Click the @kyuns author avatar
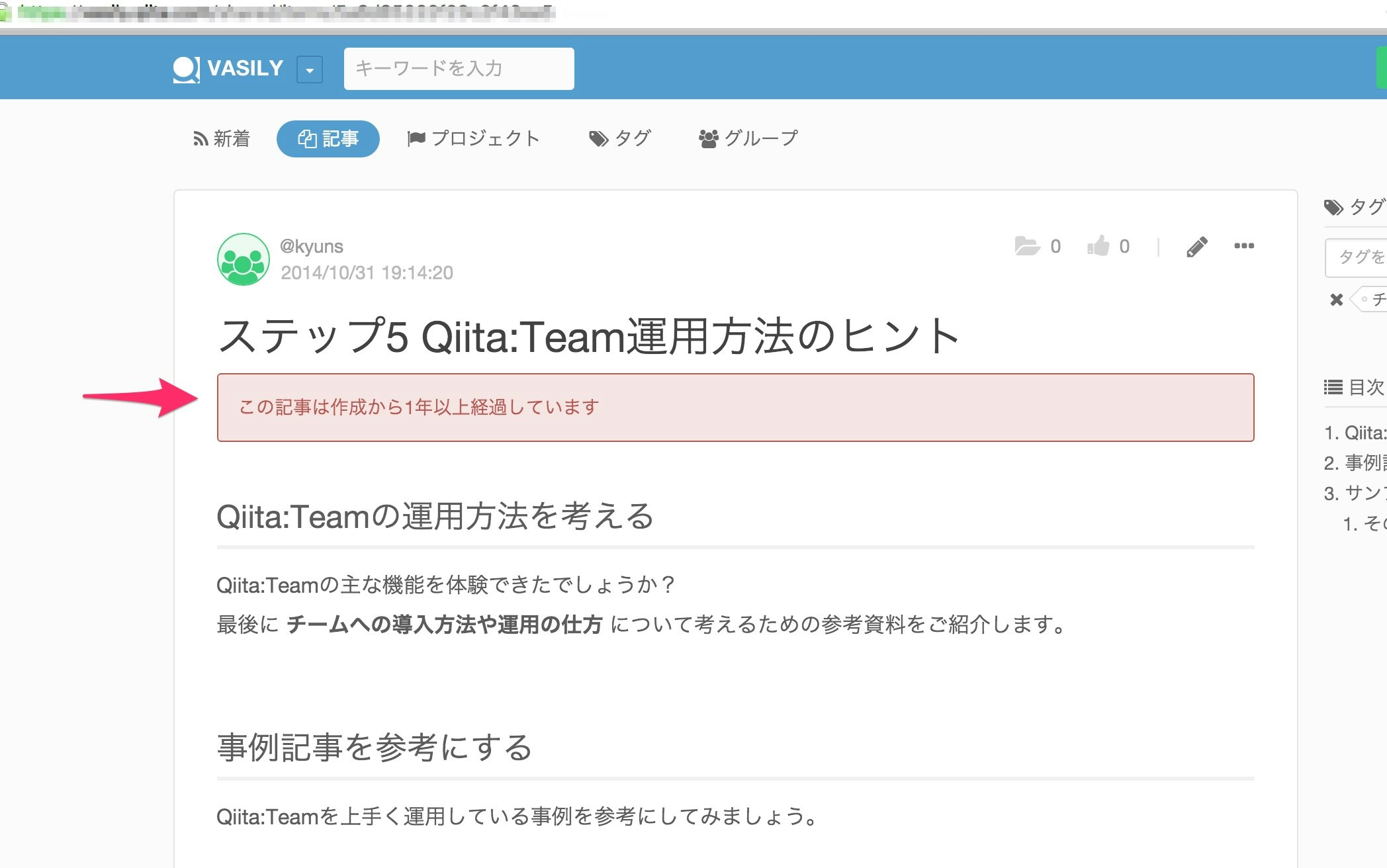This screenshot has height=868, width=1387. pos(244,259)
